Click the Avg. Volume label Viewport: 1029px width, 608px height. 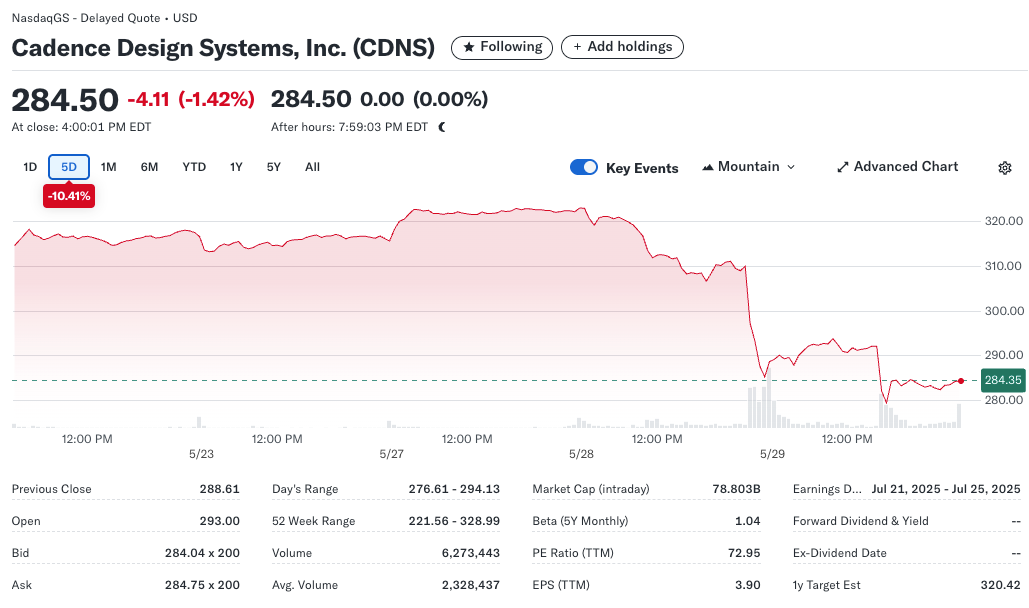[x=305, y=585]
